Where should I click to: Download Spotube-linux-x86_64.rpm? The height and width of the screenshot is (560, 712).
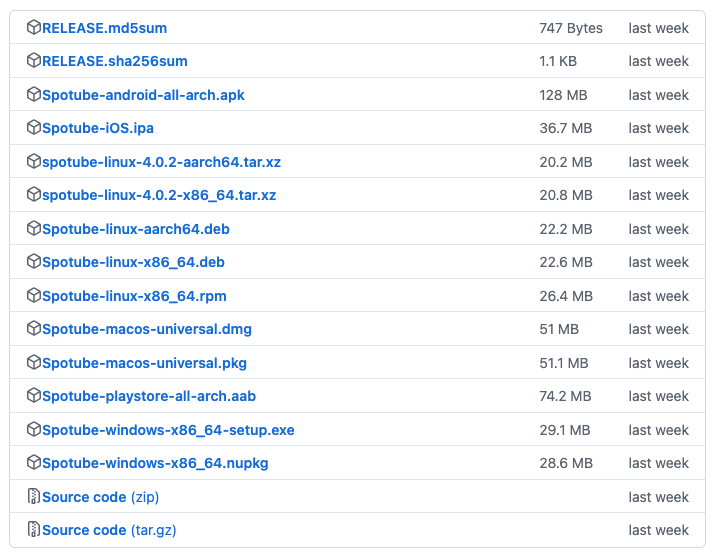pos(134,296)
